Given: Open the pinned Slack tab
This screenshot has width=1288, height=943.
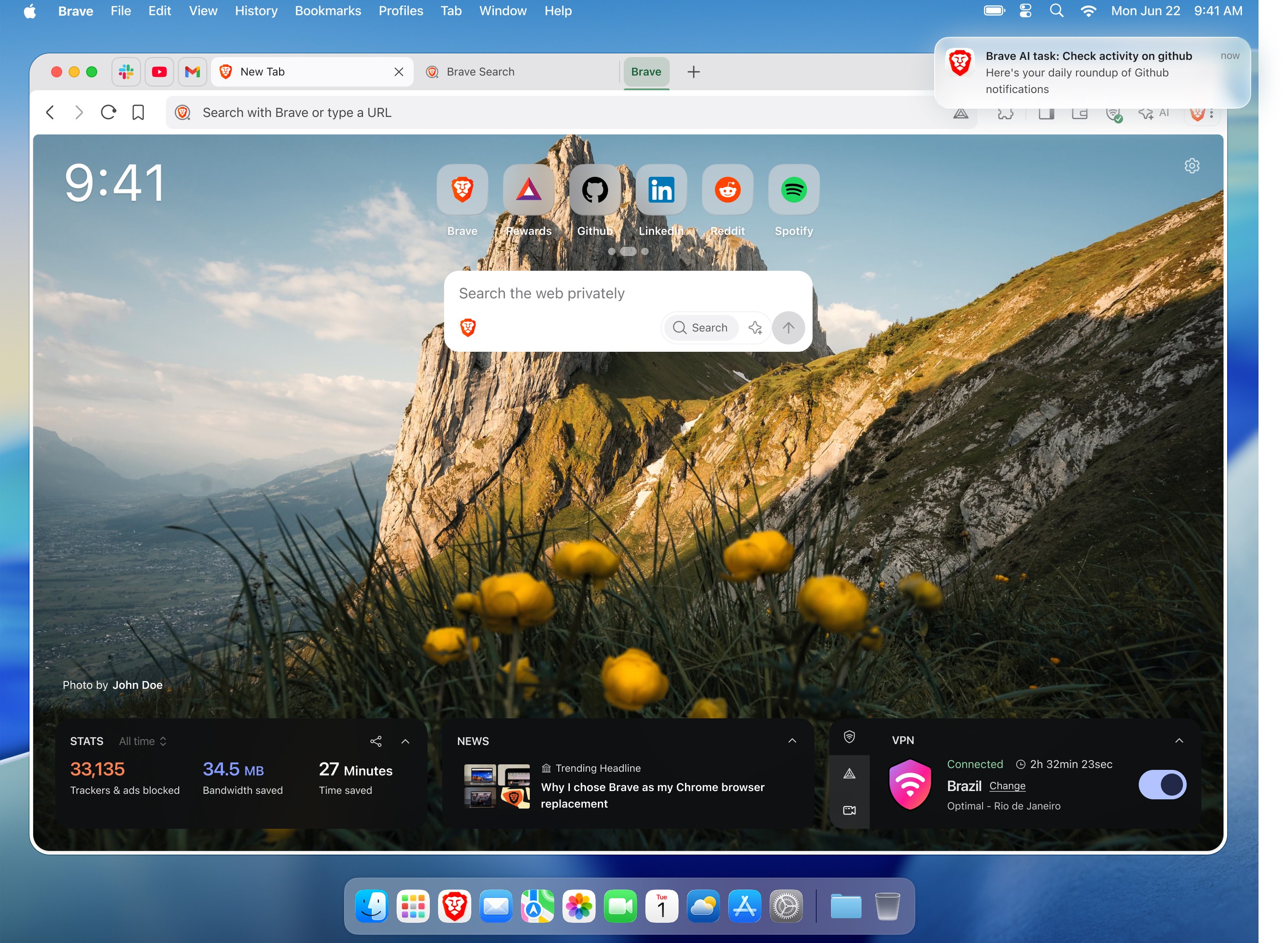Looking at the screenshot, I should pos(126,72).
